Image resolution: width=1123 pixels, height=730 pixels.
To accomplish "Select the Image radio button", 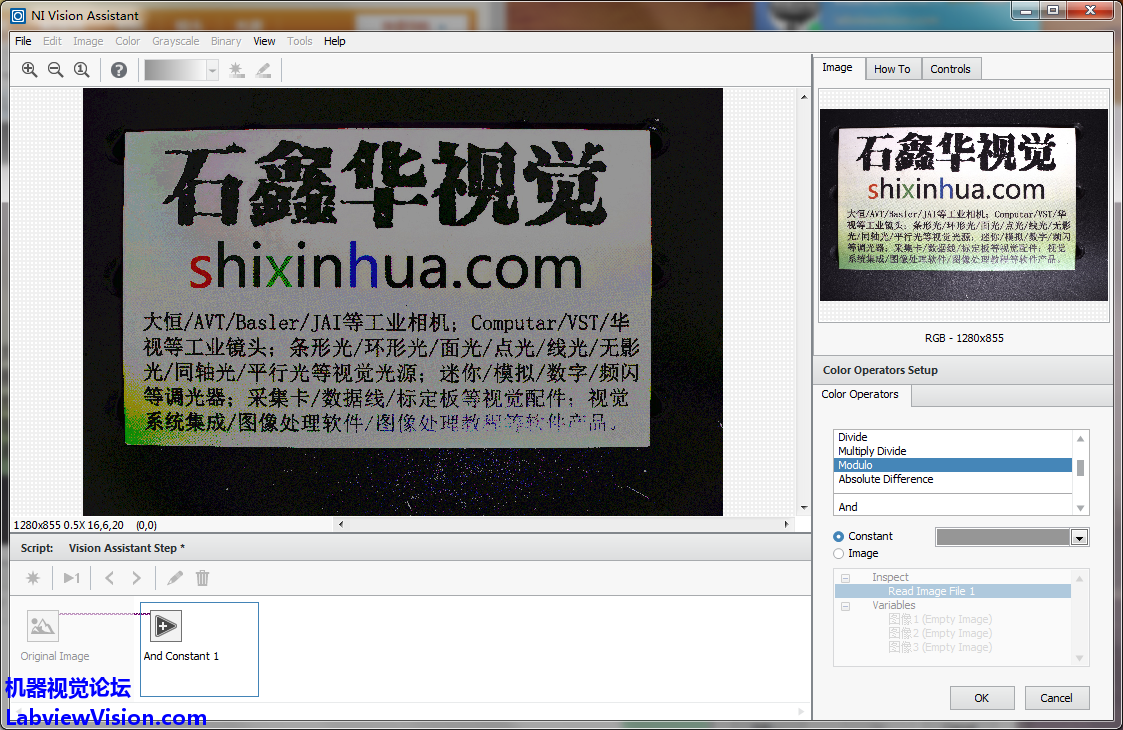I will (x=839, y=553).
